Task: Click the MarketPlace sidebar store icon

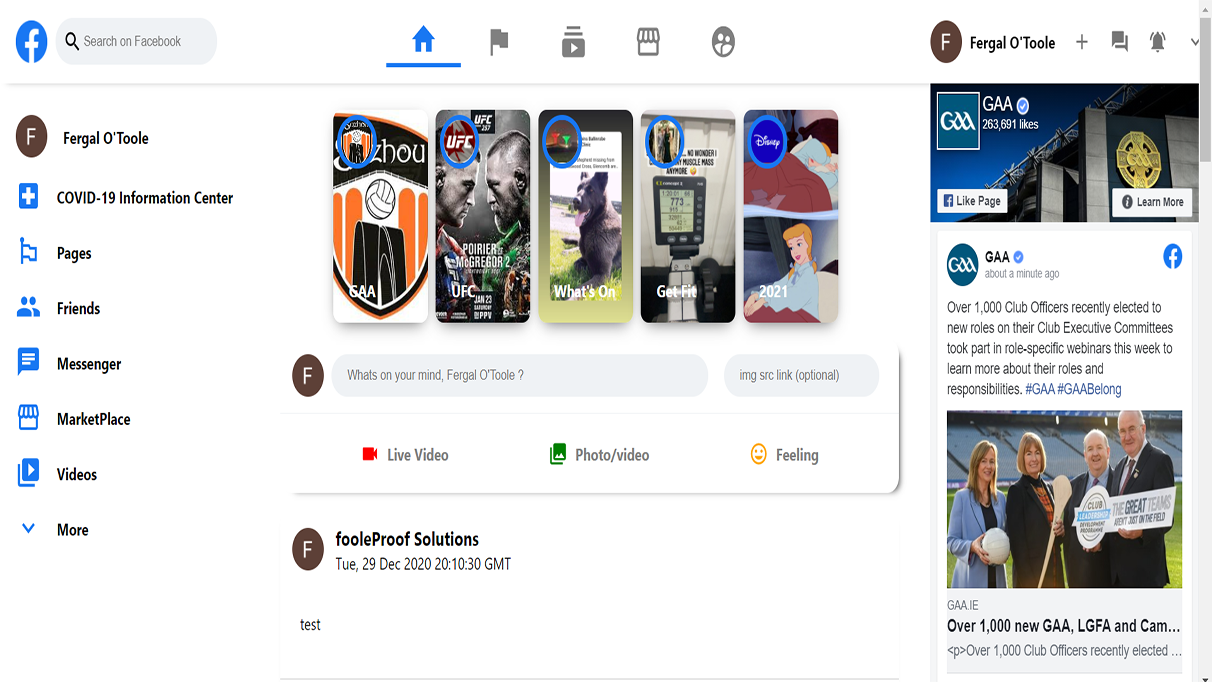Action: click(29, 418)
